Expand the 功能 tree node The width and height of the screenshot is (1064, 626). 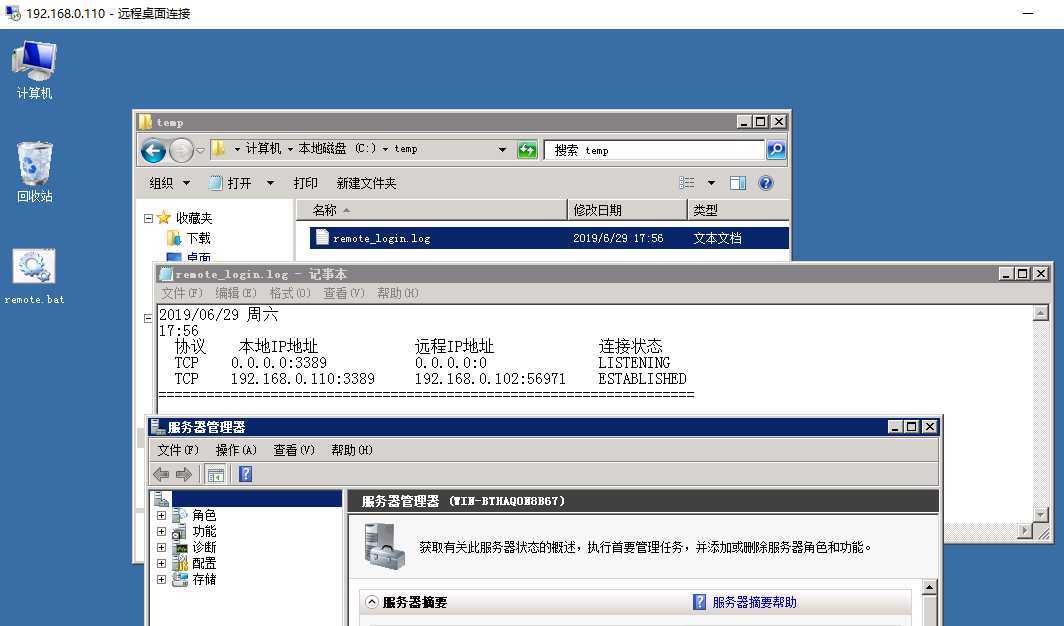pos(162,531)
